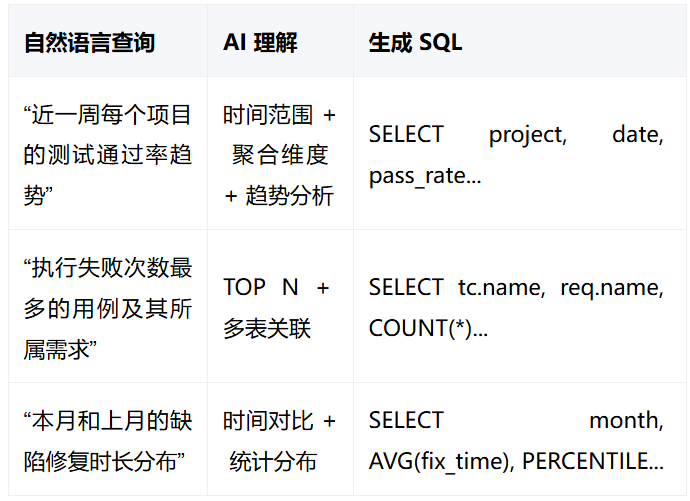Select the 执行失败次数最多的用例 query cell
The height and width of the screenshot is (501, 690).
click(108, 307)
